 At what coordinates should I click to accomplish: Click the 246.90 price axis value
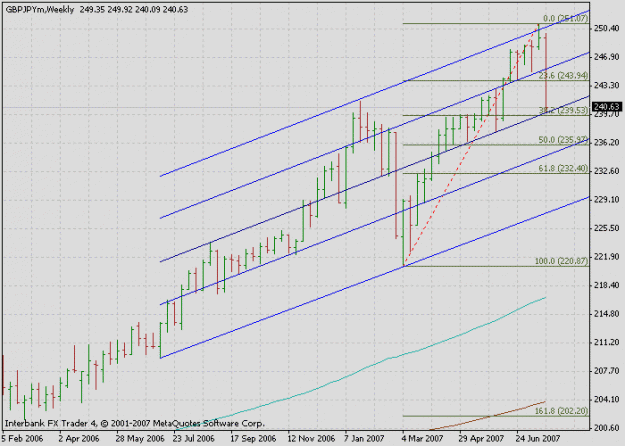point(607,57)
